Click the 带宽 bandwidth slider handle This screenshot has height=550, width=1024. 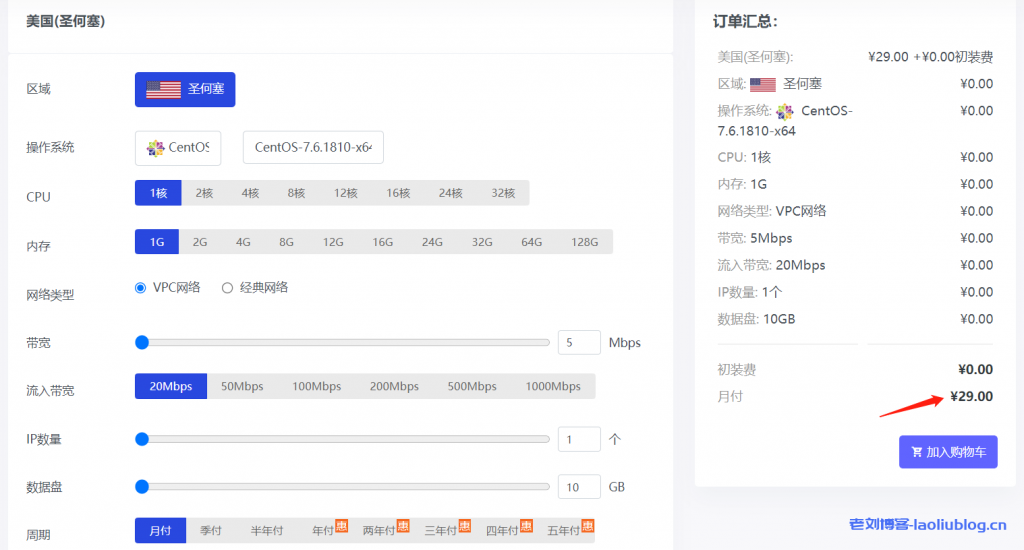[142, 342]
